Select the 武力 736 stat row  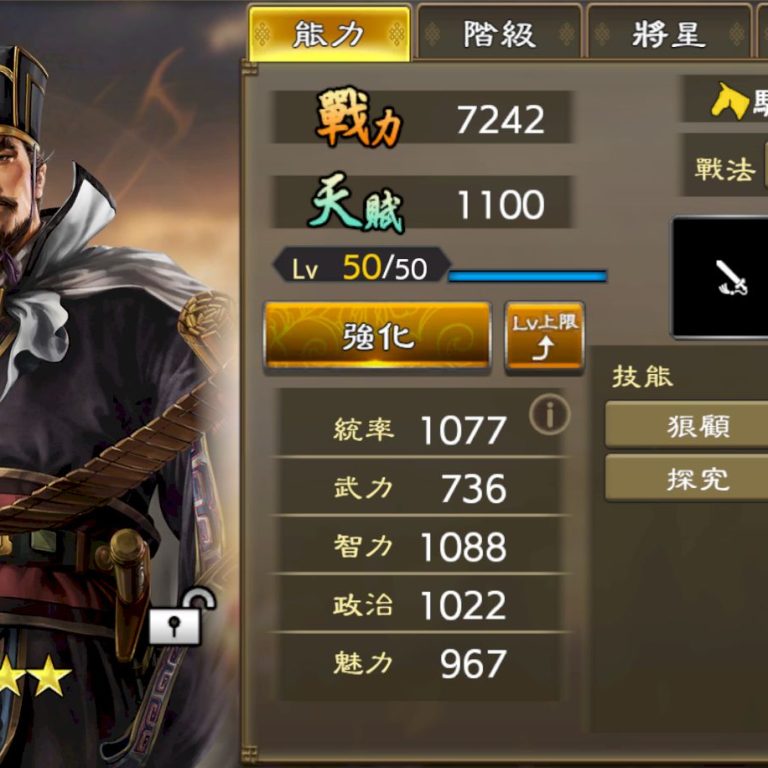pos(419,487)
